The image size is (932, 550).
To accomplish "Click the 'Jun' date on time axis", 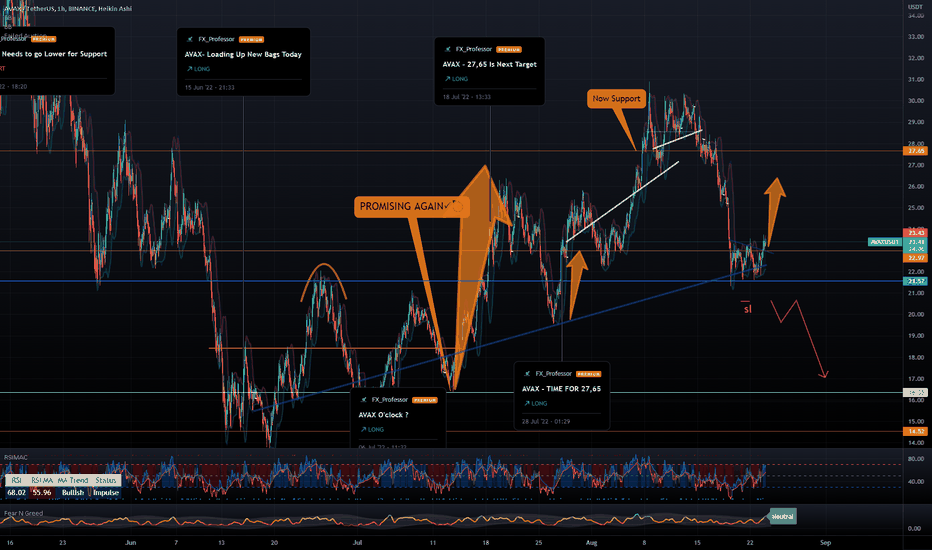I will click(x=131, y=542).
